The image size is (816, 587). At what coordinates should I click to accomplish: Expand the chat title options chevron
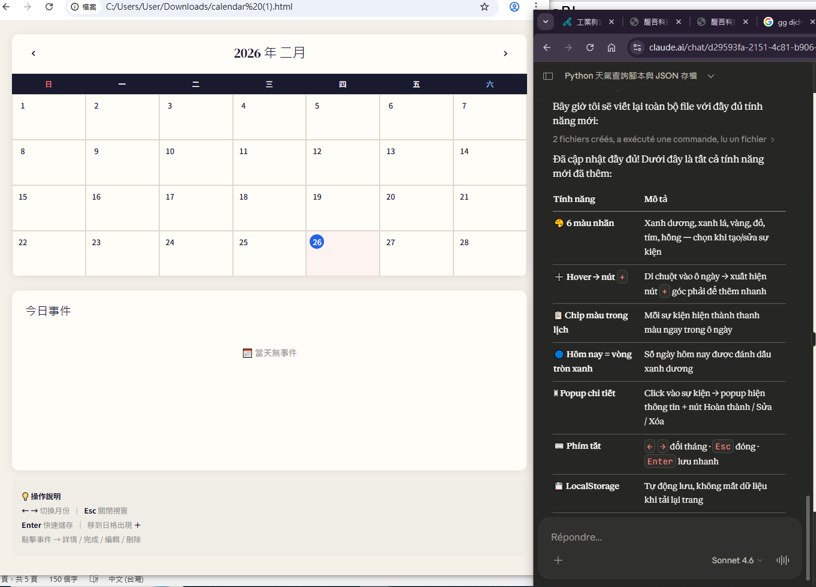(x=711, y=76)
